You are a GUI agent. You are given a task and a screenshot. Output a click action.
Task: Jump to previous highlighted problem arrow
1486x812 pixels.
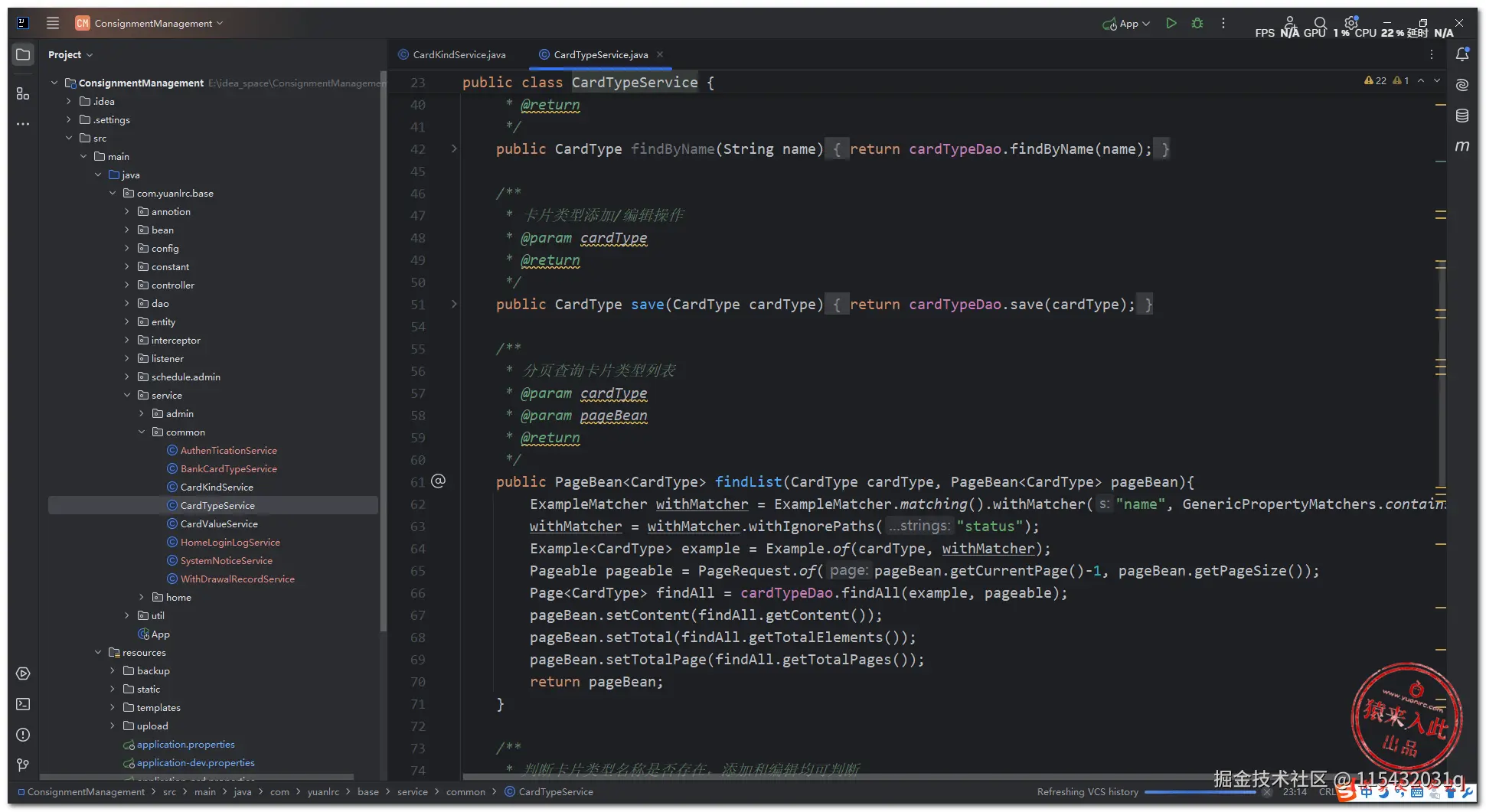tap(1421, 80)
